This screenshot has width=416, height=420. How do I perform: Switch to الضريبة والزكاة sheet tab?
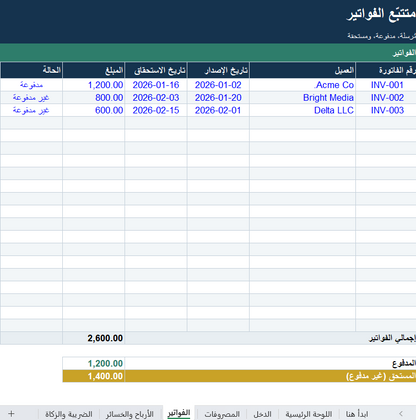69,414
